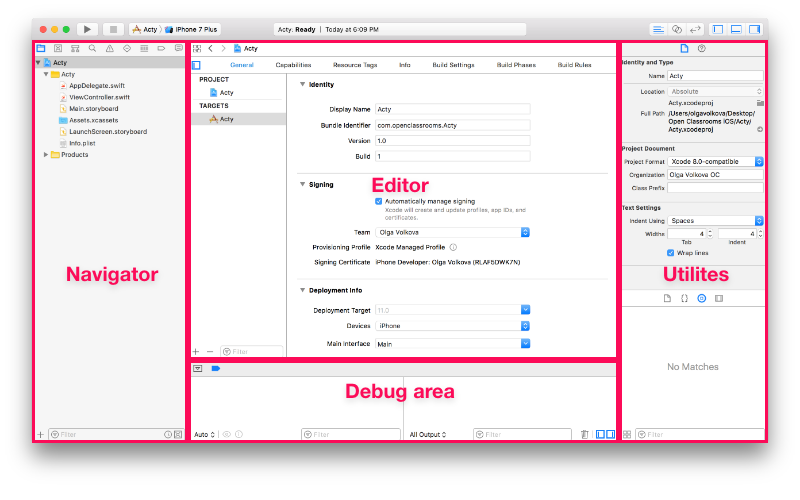
Task: Switch to the Build Settings tab
Action: coord(453,65)
